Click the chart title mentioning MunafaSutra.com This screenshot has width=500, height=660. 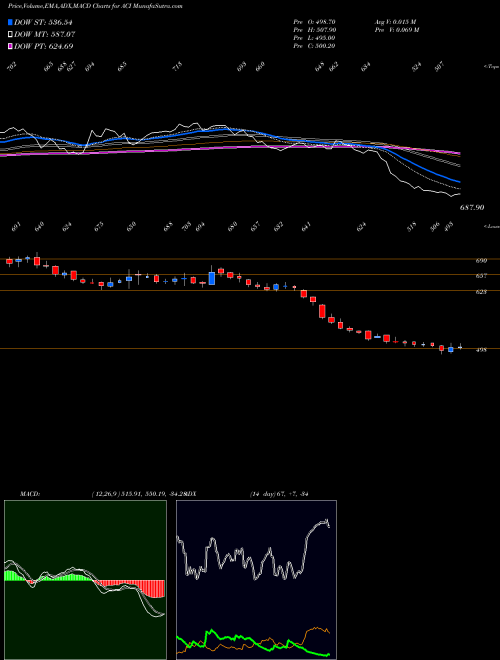[95, 7]
